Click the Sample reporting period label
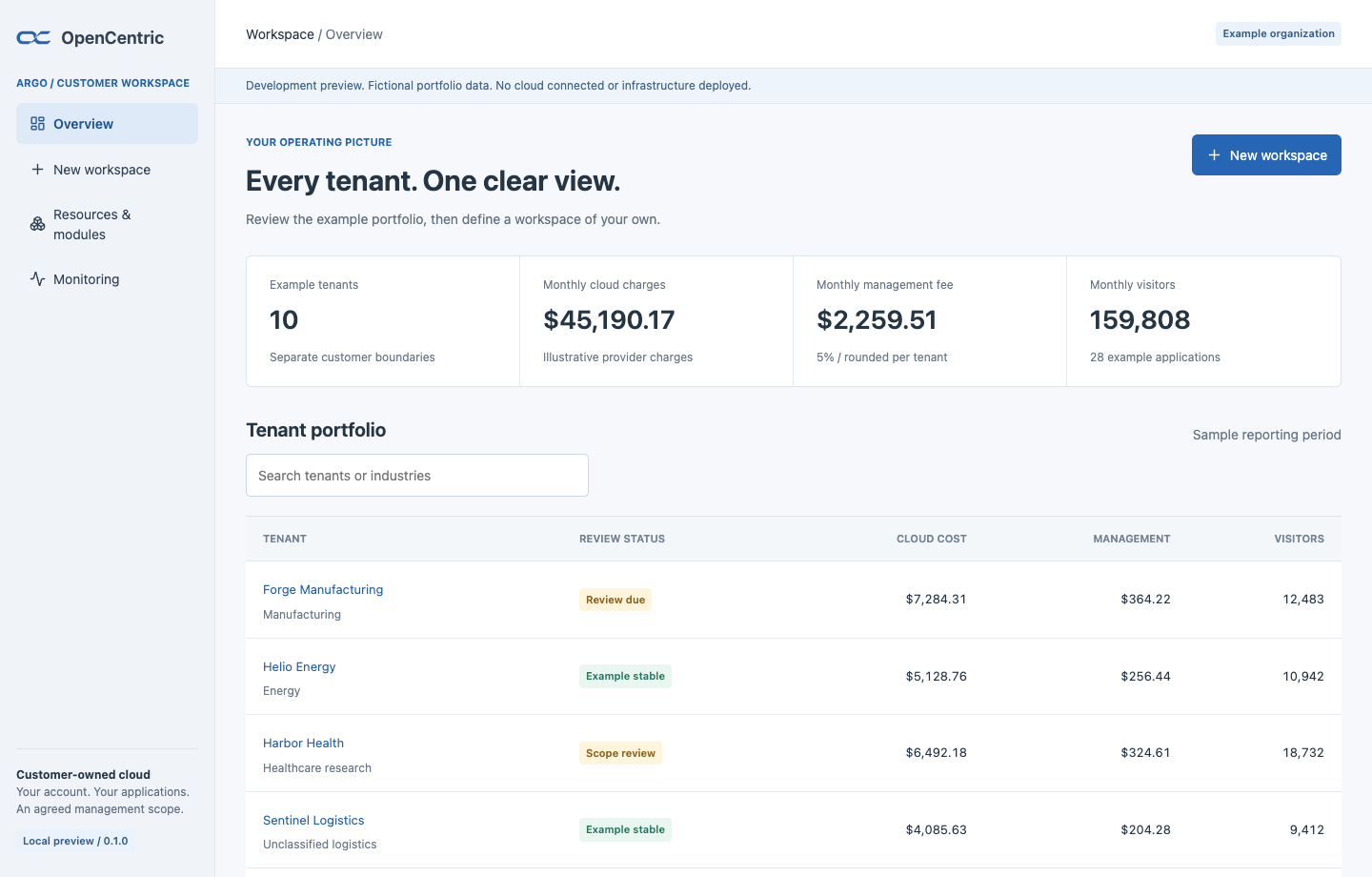 (1267, 435)
